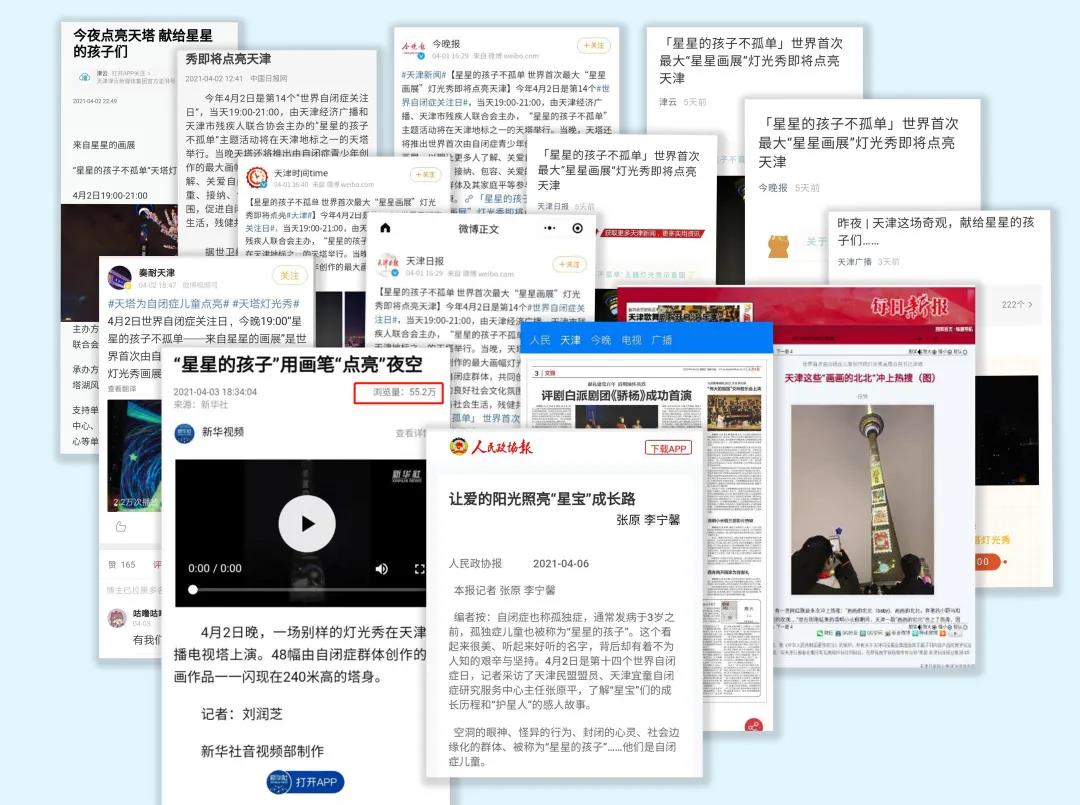1080x805 pixels.
Task: Click headline "星星的孩子"用画笔"点亮"夜空
Action: pyautogui.click(x=298, y=364)
